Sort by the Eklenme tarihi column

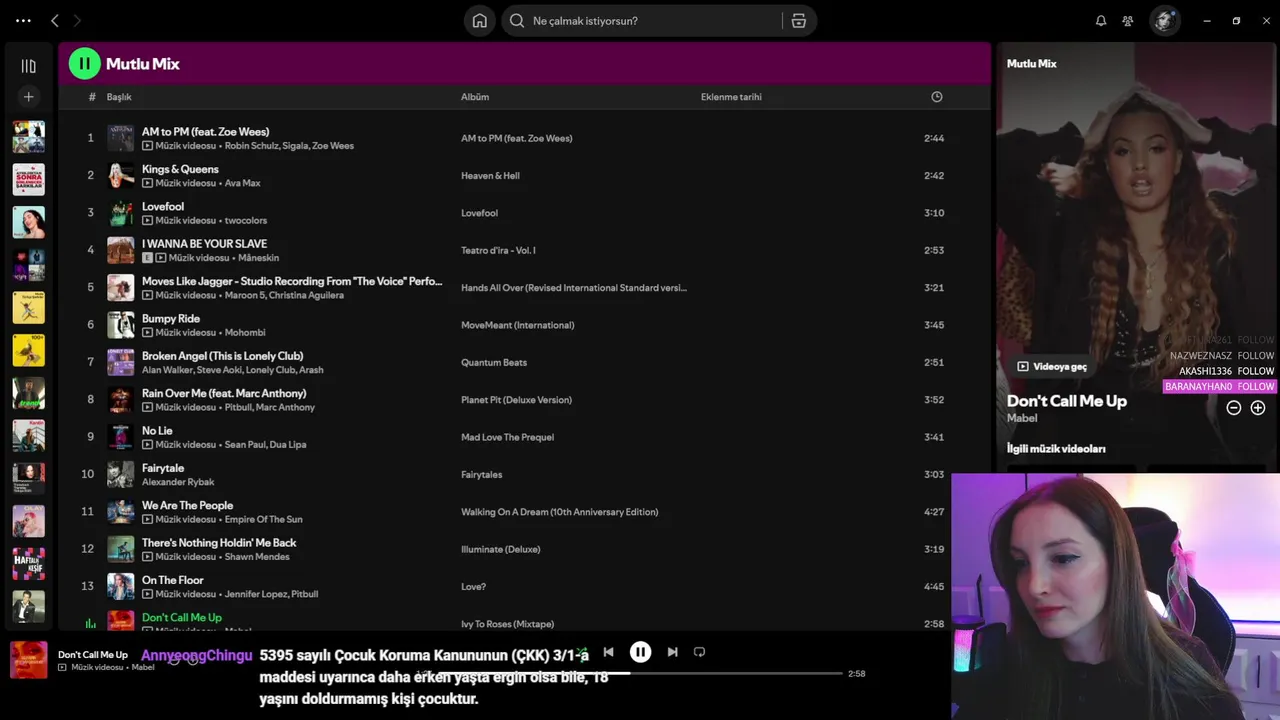731,97
